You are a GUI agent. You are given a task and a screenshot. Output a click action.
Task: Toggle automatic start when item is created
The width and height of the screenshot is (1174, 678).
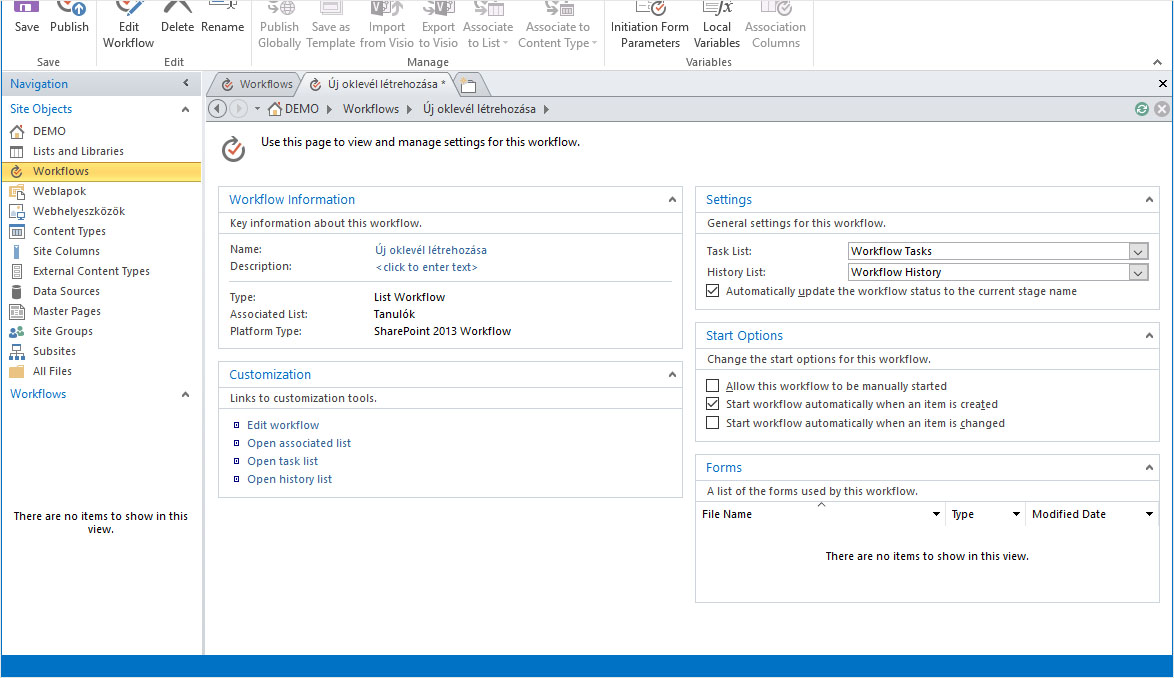click(x=713, y=404)
